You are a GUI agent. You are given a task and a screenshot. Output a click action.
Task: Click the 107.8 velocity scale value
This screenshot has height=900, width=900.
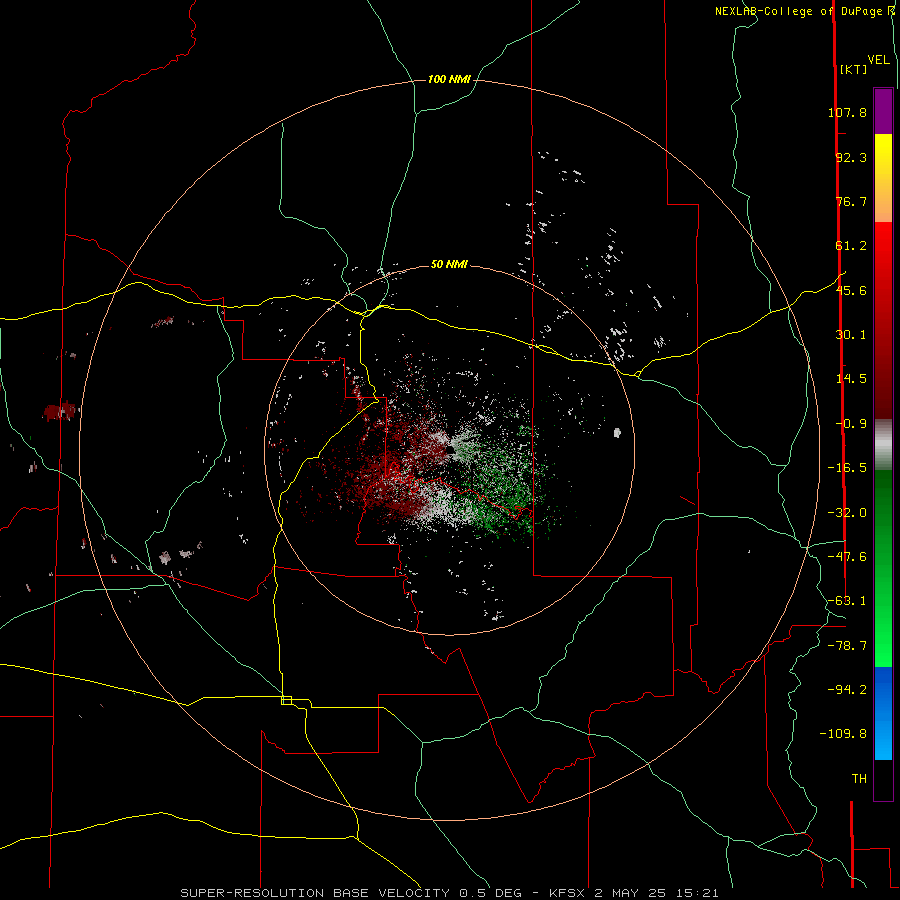(847, 112)
